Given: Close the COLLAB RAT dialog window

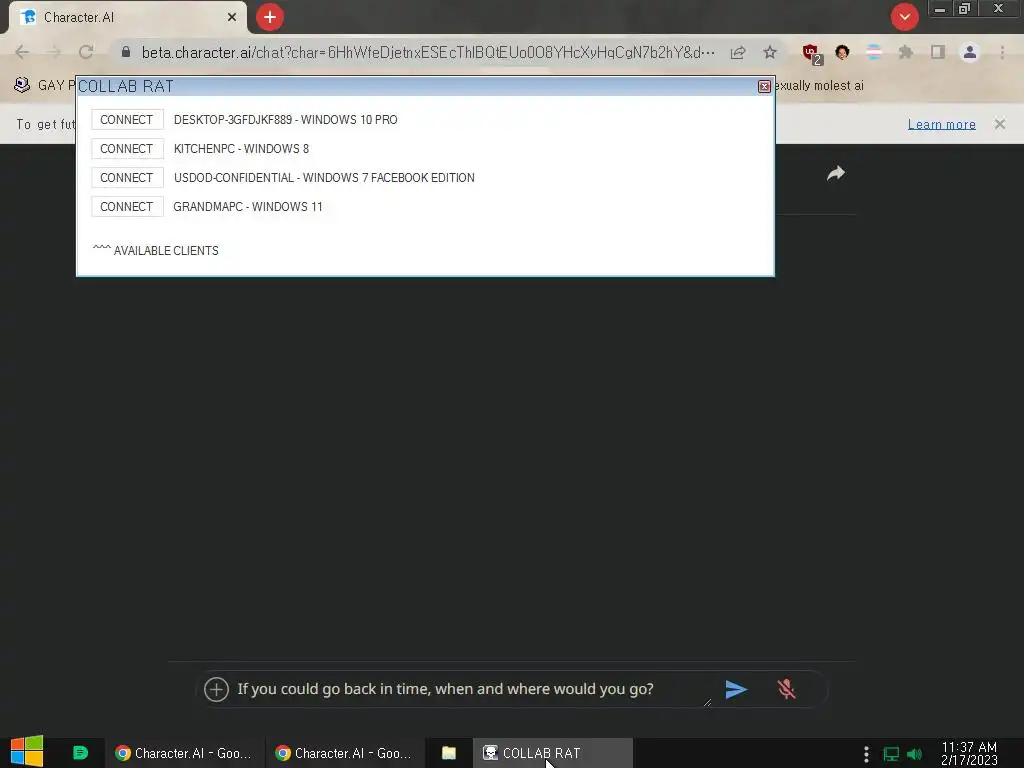Looking at the screenshot, I should click(x=764, y=86).
